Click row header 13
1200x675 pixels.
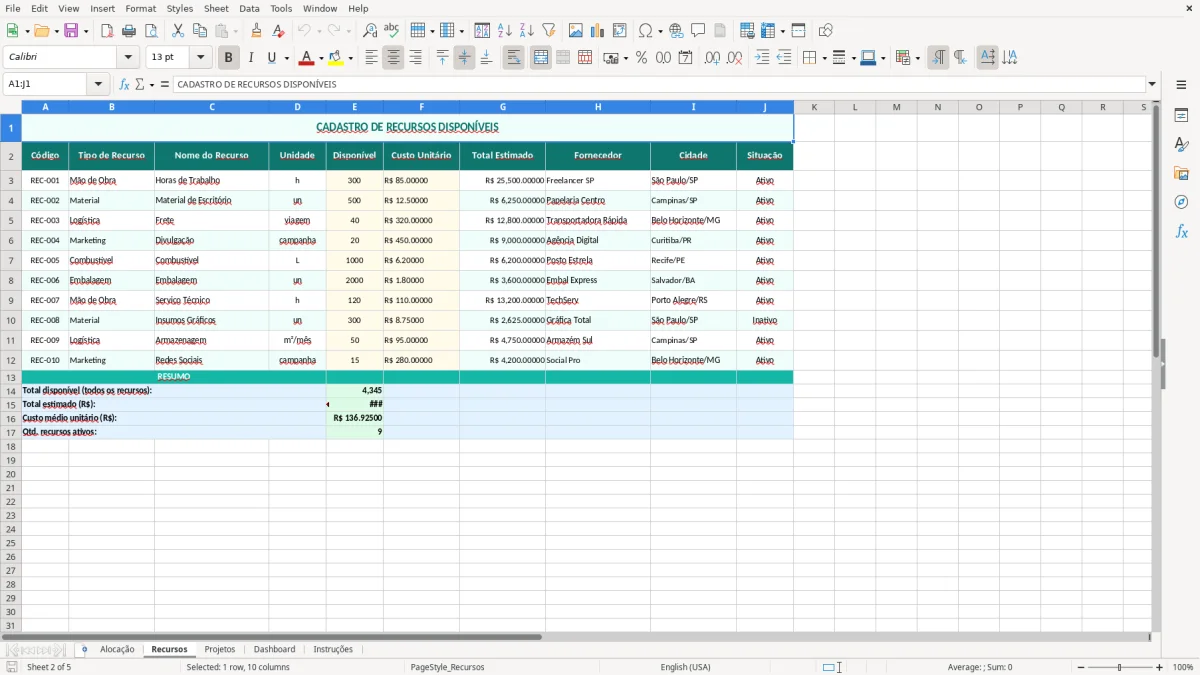pyautogui.click(x=11, y=377)
